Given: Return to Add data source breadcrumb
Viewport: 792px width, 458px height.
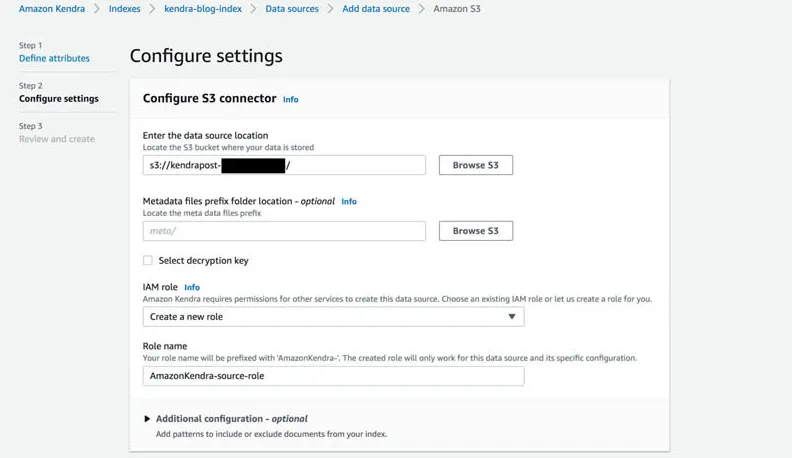Looking at the screenshot, I should [376, 9].
